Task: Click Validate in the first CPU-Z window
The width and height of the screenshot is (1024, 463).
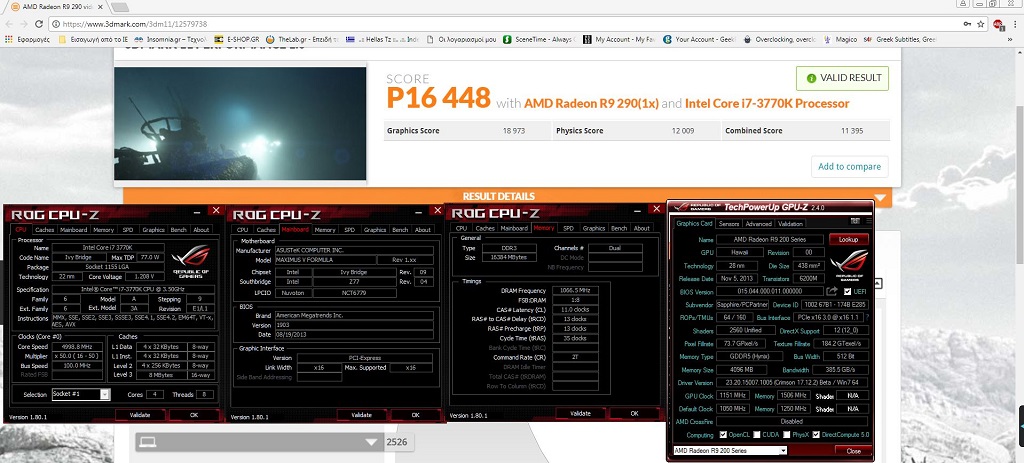Action: click(x=140, y=415)
